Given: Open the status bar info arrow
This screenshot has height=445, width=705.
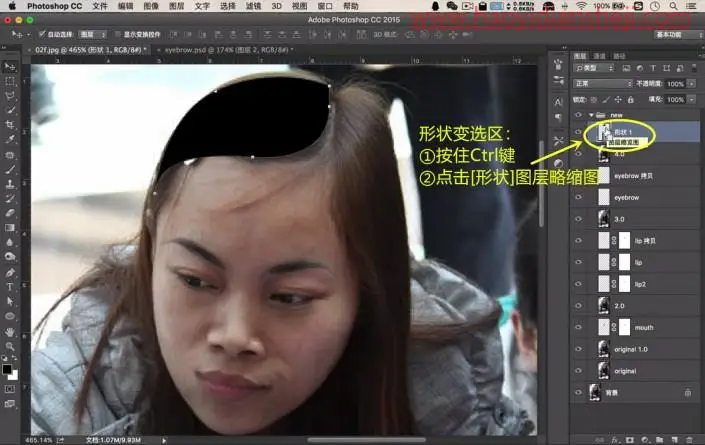Looking at the screenshot, I should click(164, 441).
